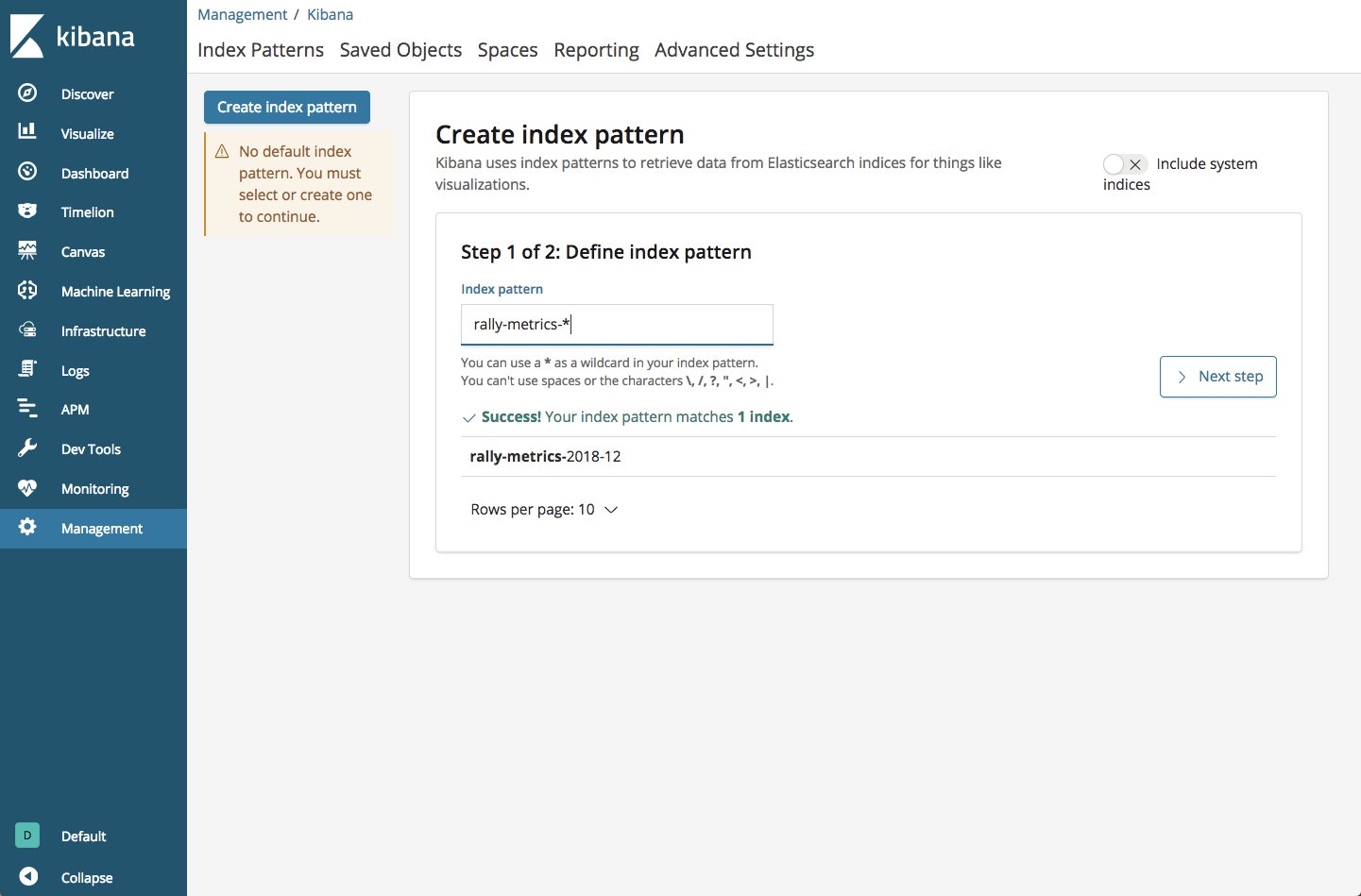Open Monitoring heartbeat icon

27,487
